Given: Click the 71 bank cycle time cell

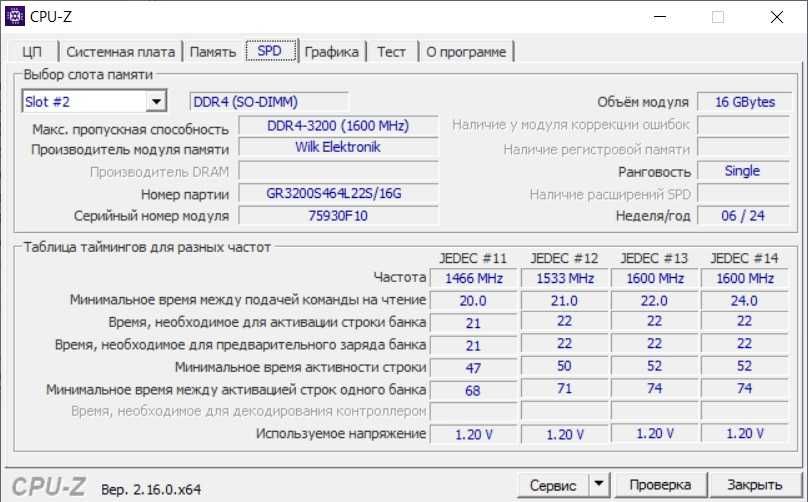Looking at the screenshot, I should click(x=565, y=388).
